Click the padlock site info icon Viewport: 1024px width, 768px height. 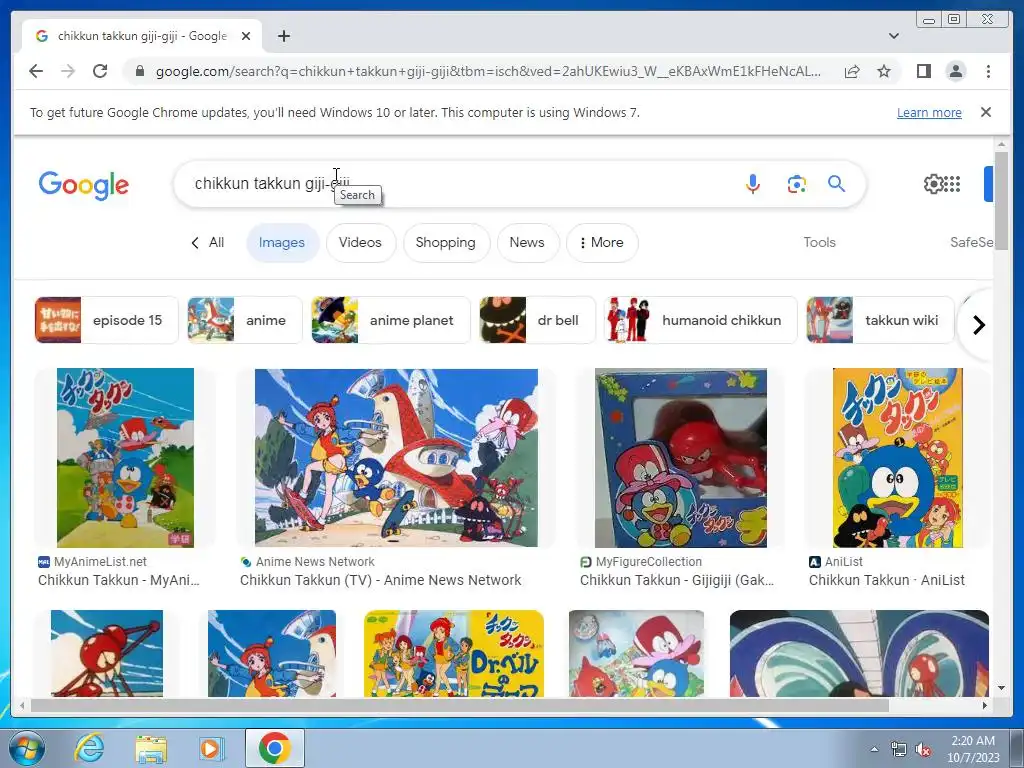tap(139, 71)
